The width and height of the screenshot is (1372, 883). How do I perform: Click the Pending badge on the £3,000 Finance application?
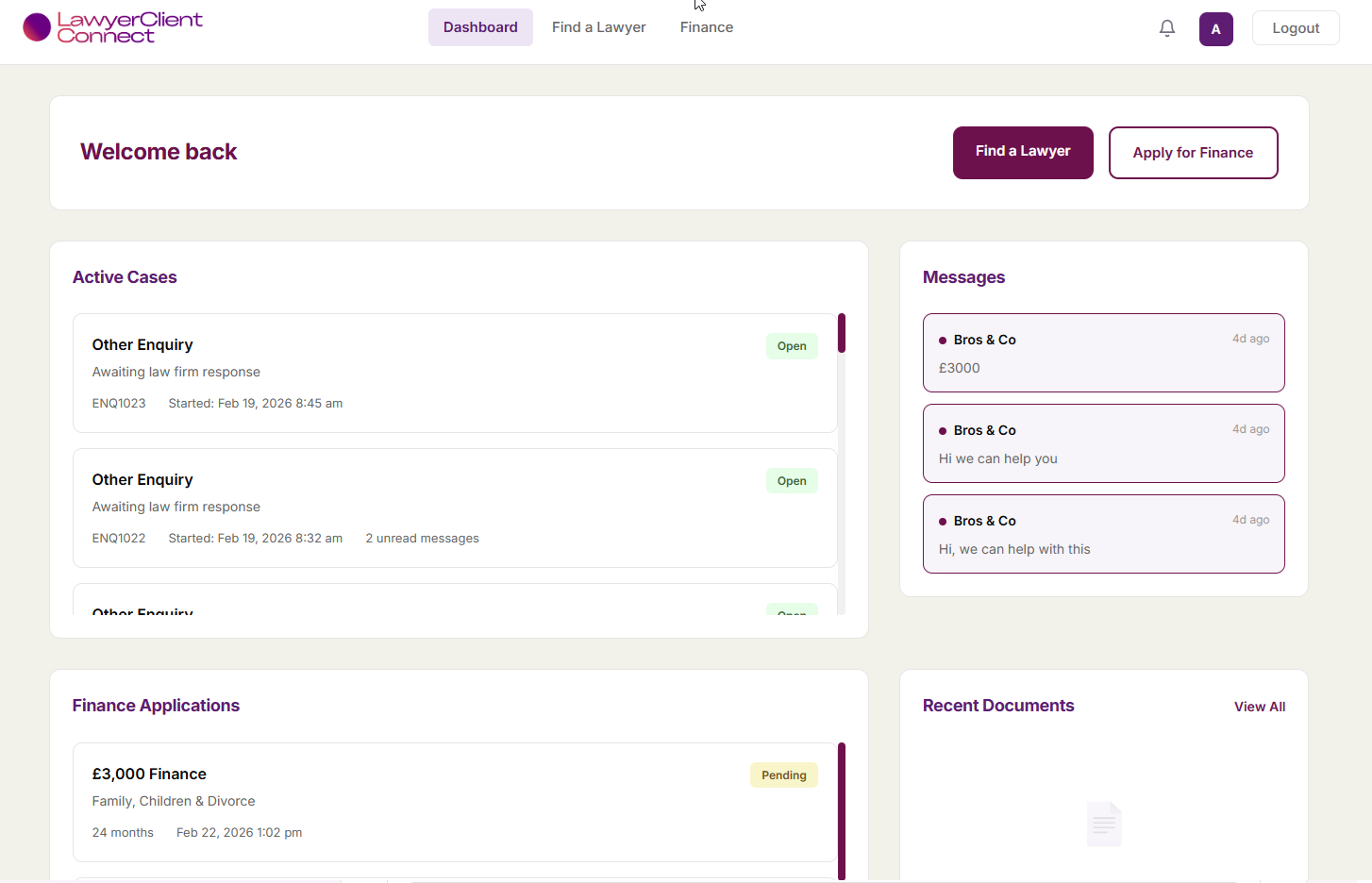[783, 775]
